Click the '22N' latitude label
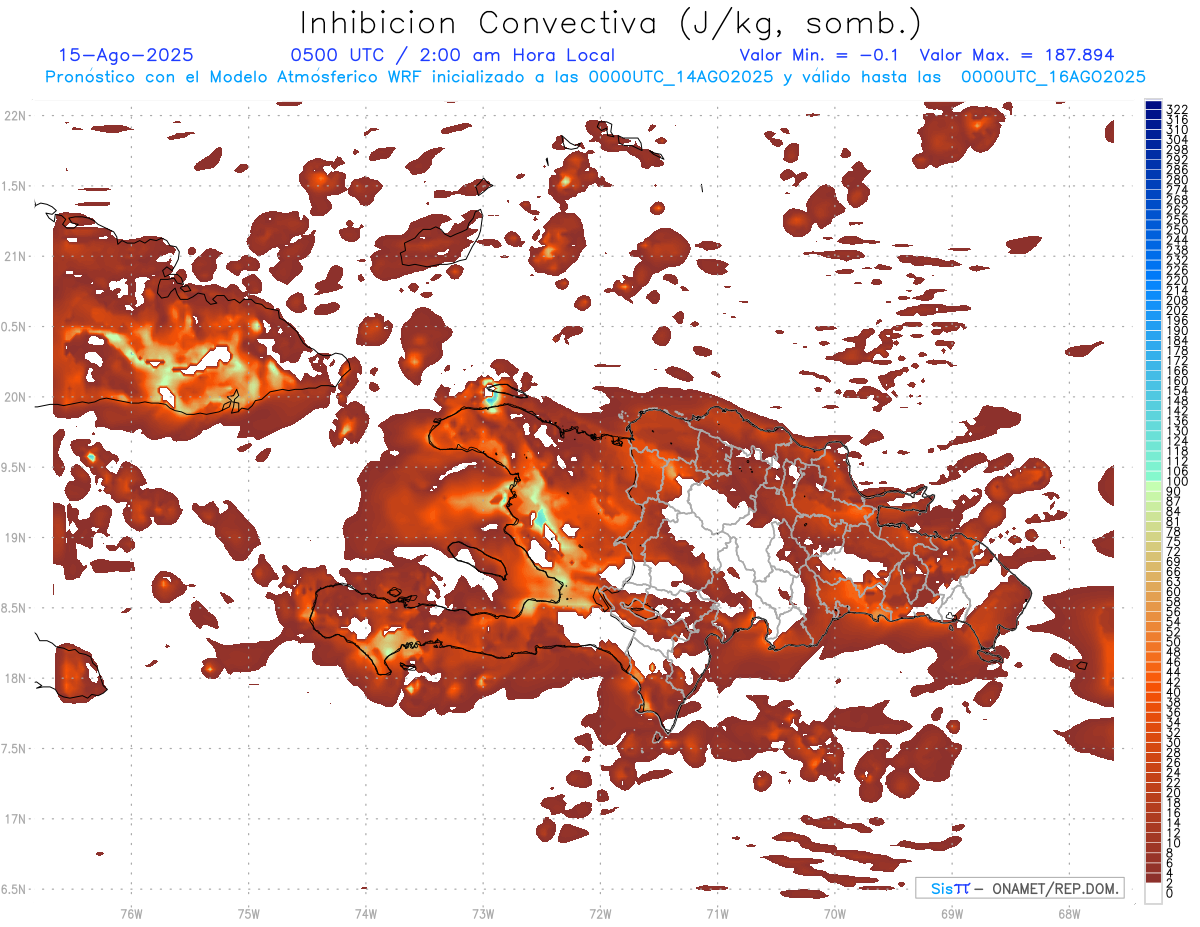Screen dimensions: 1200x927 (x=15, y=116)
